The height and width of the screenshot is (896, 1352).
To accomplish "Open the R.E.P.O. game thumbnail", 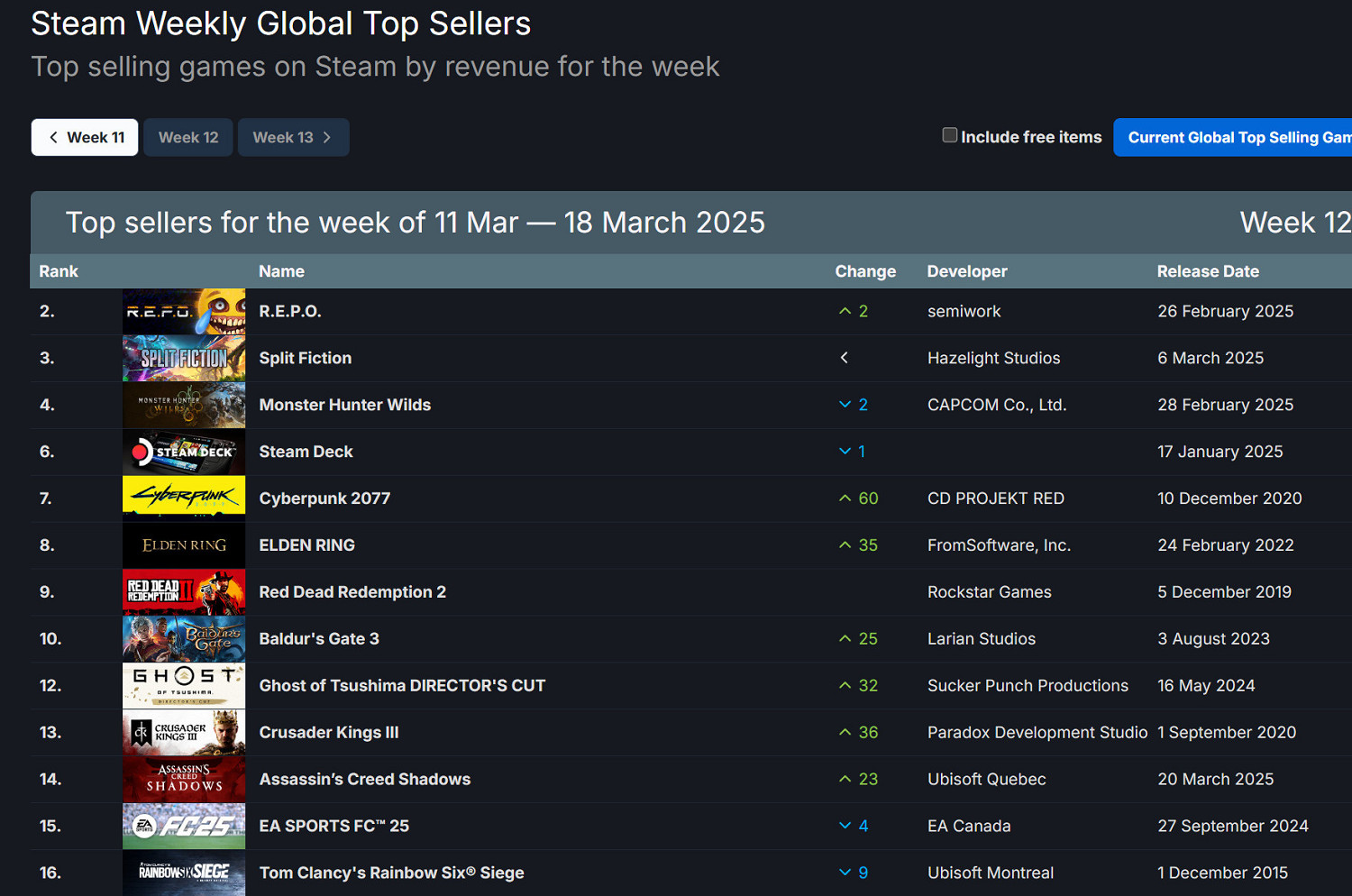I will pyautogui.click(x=183, y=312).
